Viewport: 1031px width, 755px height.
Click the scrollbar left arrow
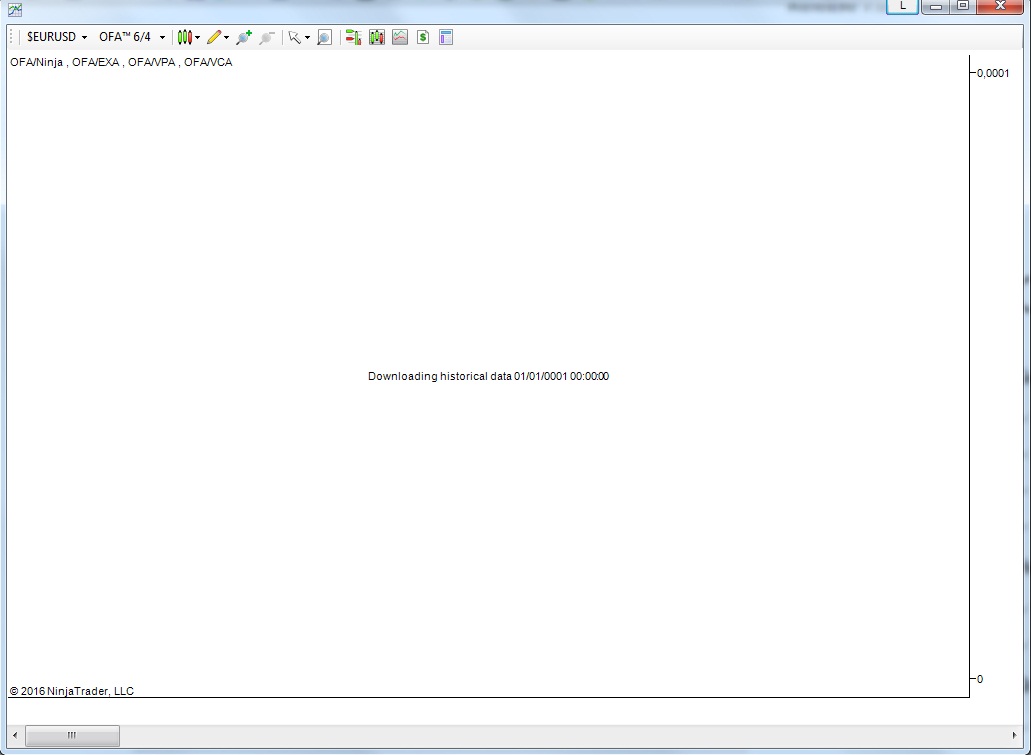[x=14, y=736]
